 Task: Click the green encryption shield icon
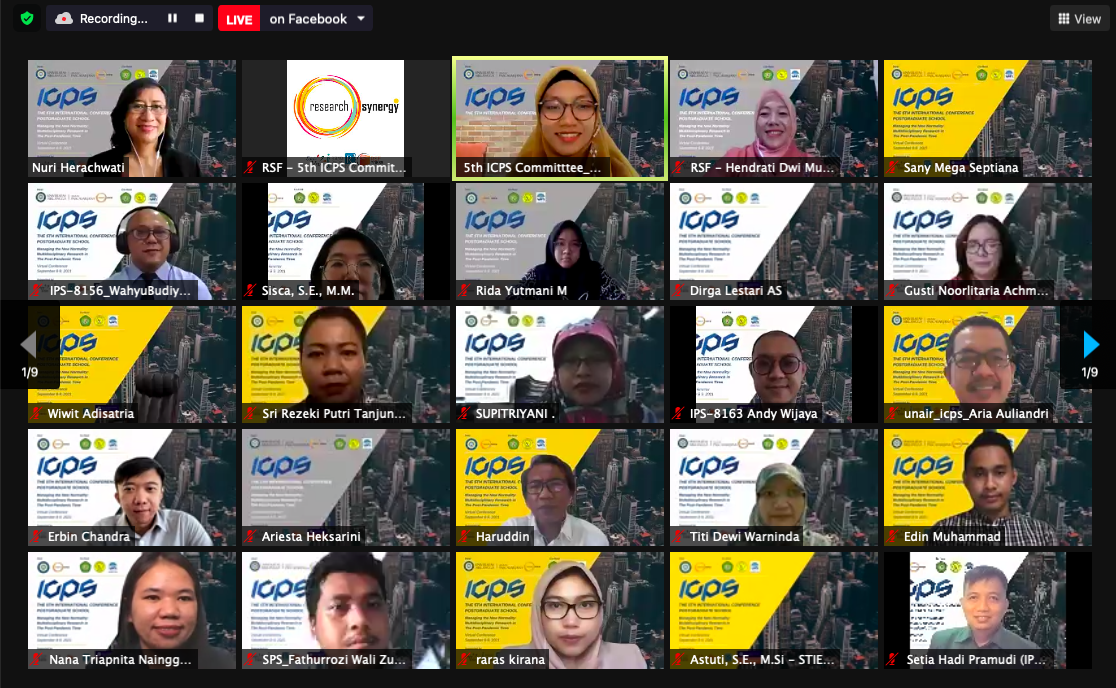tap(26, 18)
